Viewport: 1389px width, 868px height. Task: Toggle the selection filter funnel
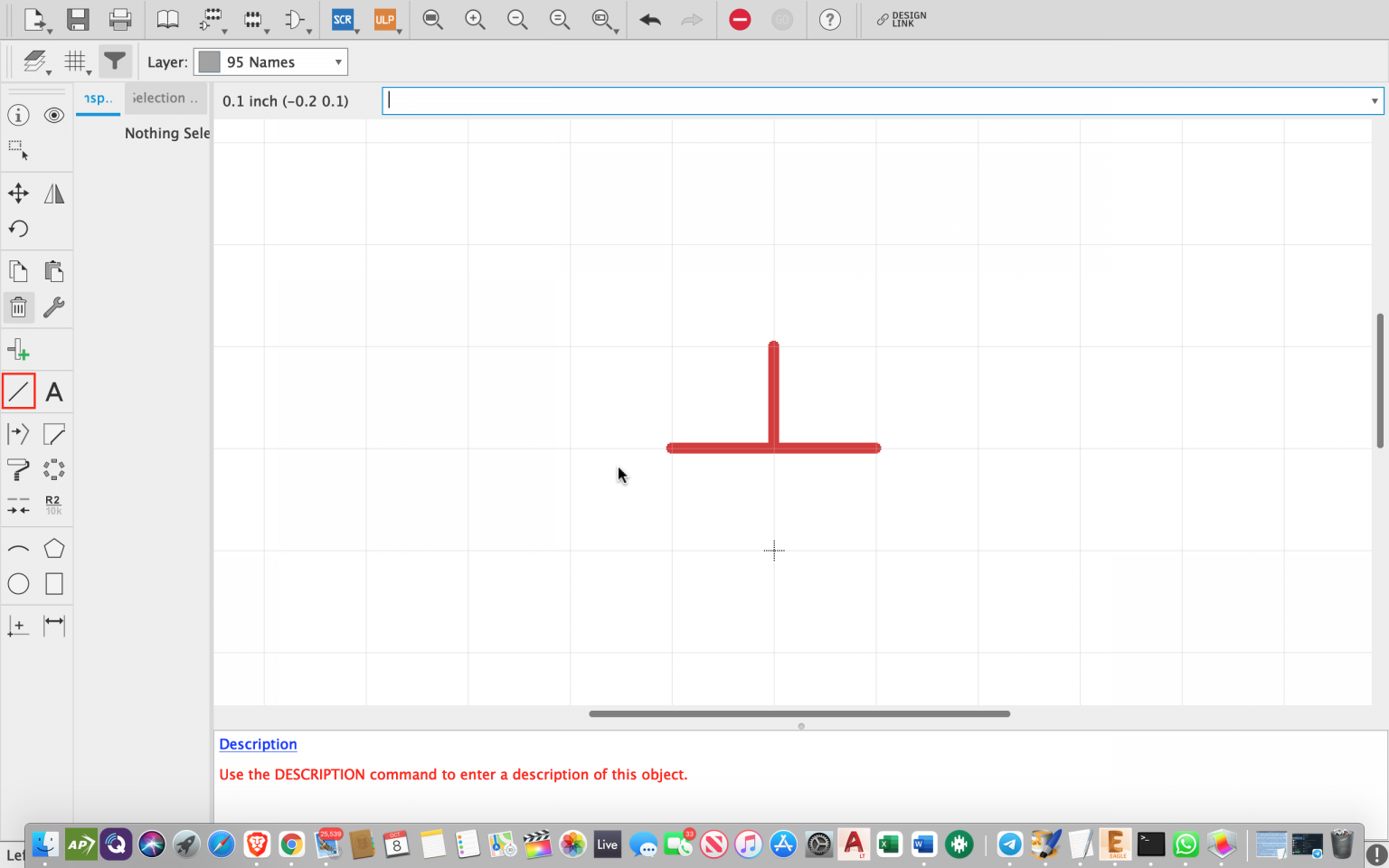pos(115,61)
